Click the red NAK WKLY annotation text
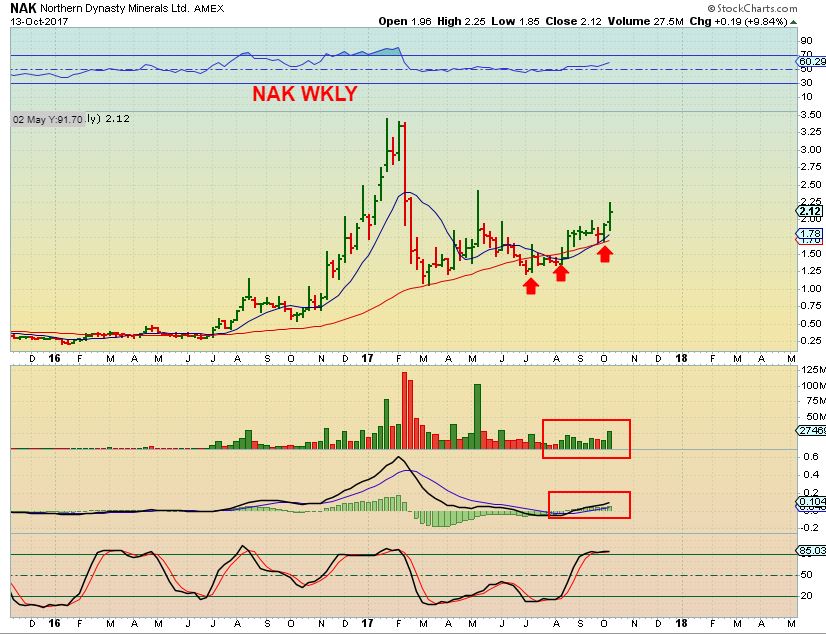This screenshot has height=634, width=826. [304, 94]
